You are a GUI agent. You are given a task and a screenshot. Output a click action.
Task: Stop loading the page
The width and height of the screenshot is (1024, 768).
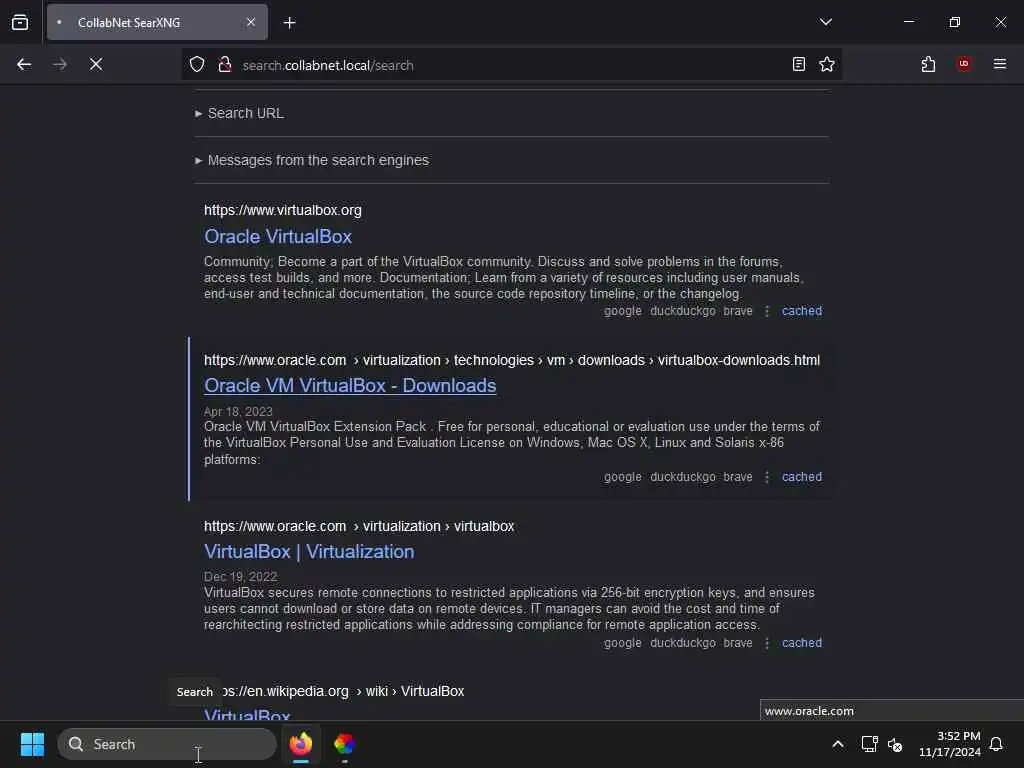click(96, 64)
